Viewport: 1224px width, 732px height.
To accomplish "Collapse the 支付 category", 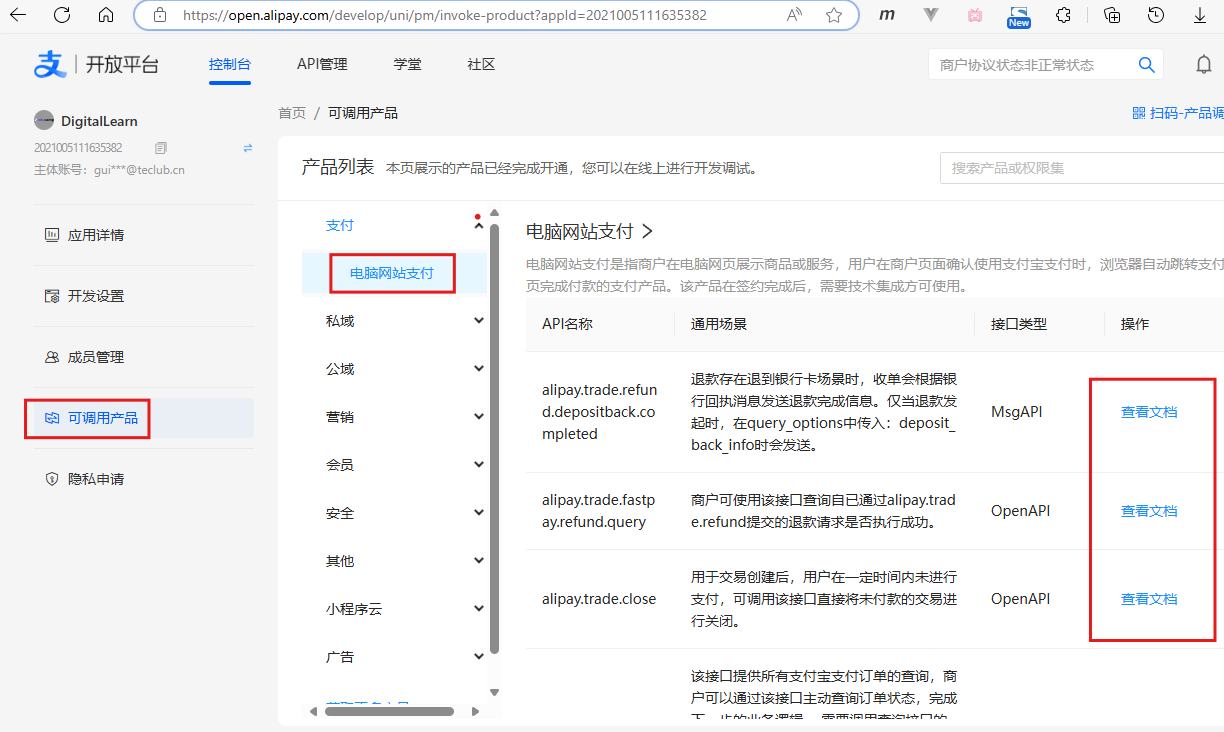I will coord(478,225).
